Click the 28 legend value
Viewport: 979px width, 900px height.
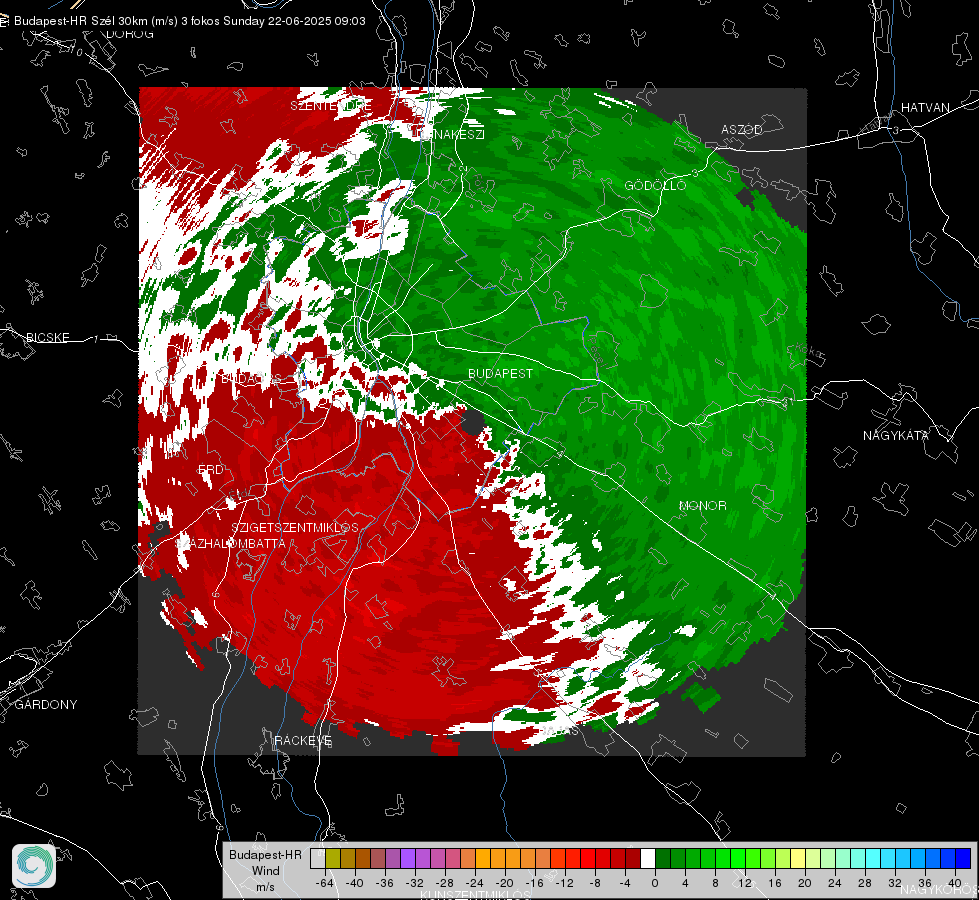865,883
